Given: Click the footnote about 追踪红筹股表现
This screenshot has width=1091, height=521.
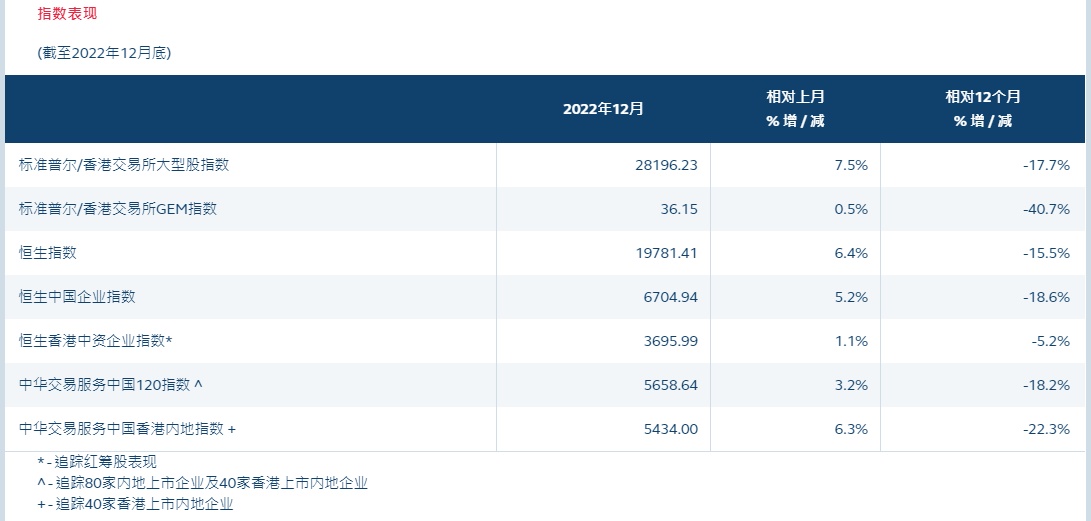Looking at the screenshot, I should (97, 461).
